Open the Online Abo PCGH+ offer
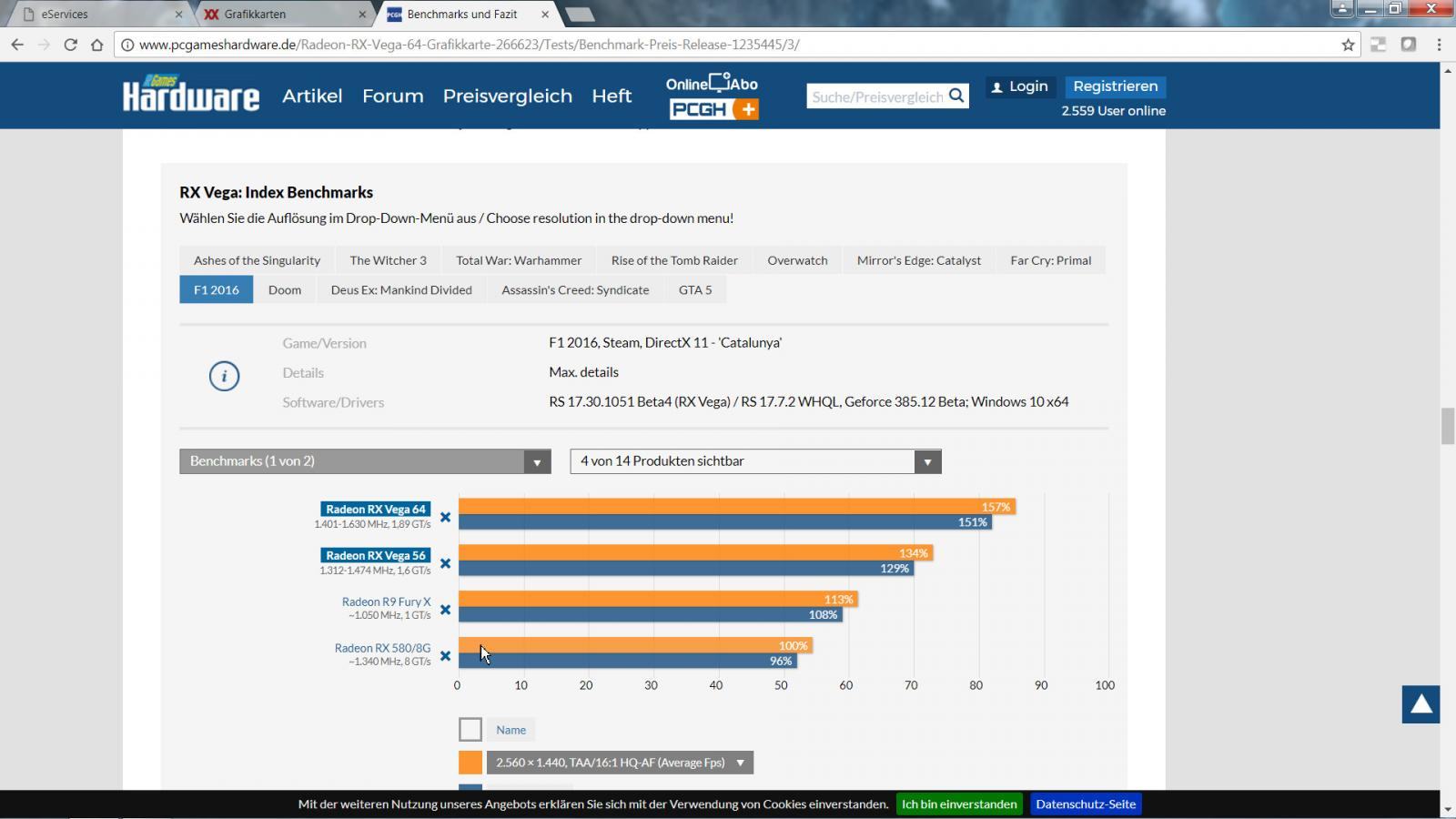The width and height of the screenshot is (1456, 819). pyautogui.click(x=713, y=96)
